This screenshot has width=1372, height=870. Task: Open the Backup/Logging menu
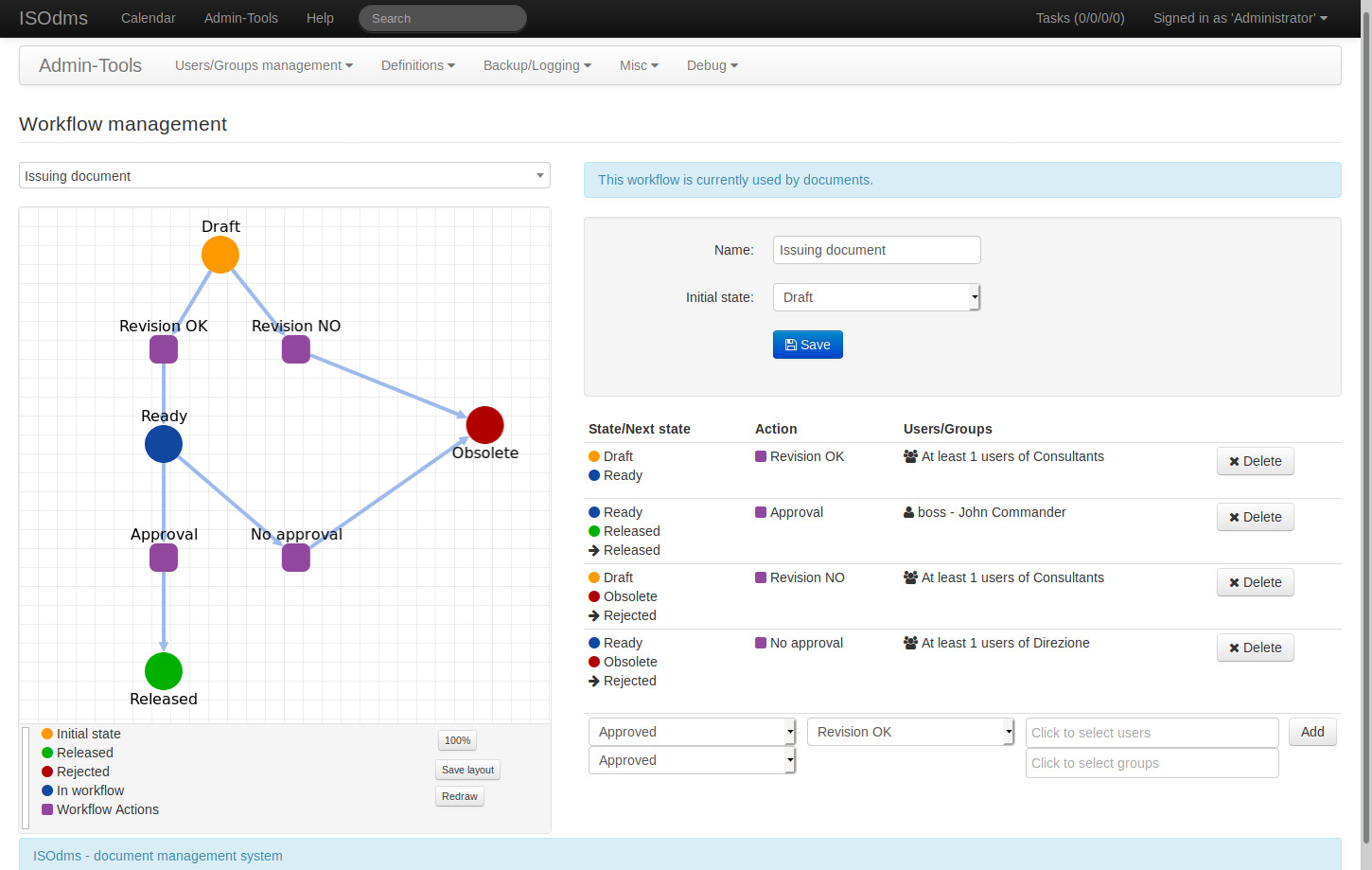[x=536, y=65]
